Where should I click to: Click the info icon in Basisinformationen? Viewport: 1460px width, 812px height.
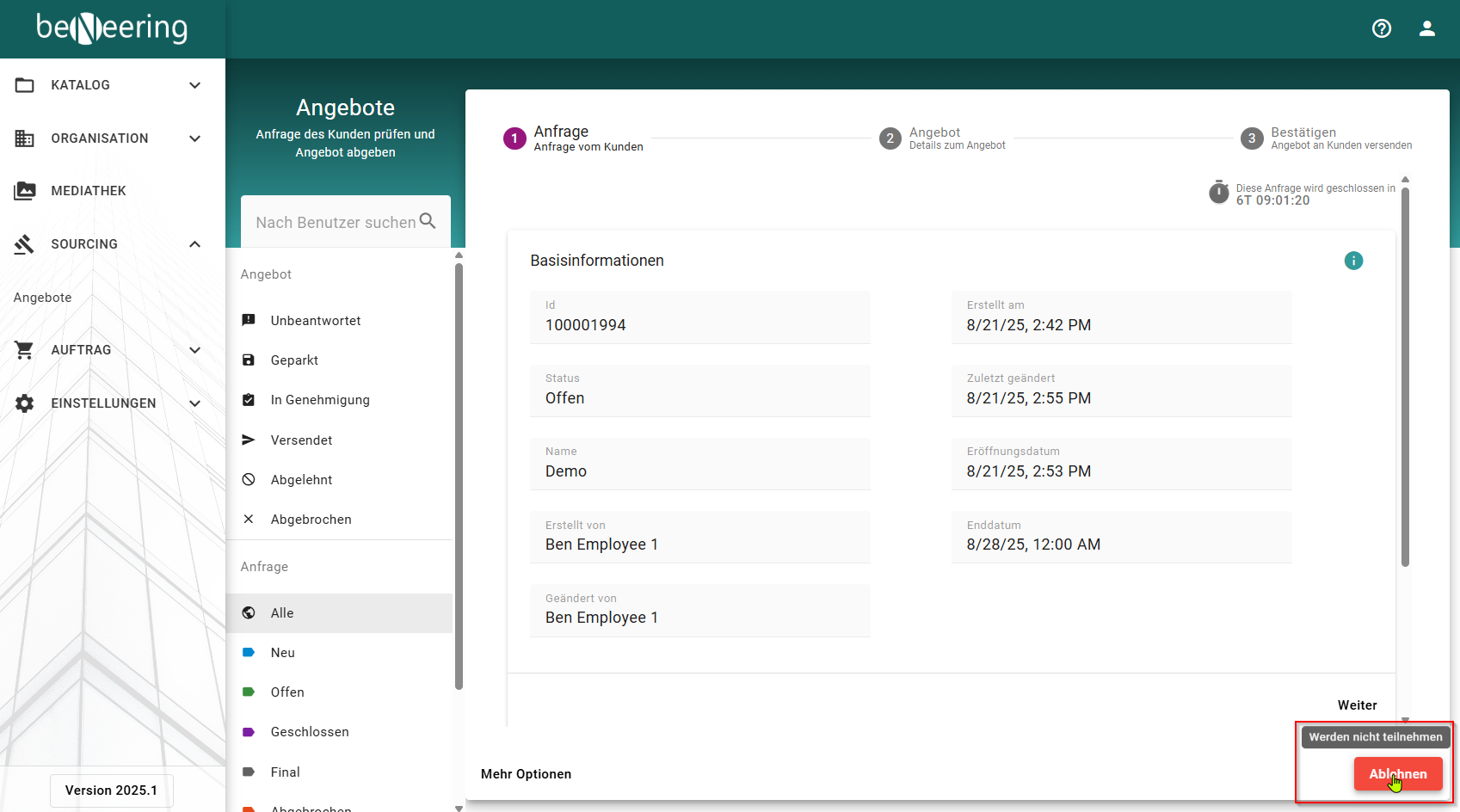[x=1353, y=261]
